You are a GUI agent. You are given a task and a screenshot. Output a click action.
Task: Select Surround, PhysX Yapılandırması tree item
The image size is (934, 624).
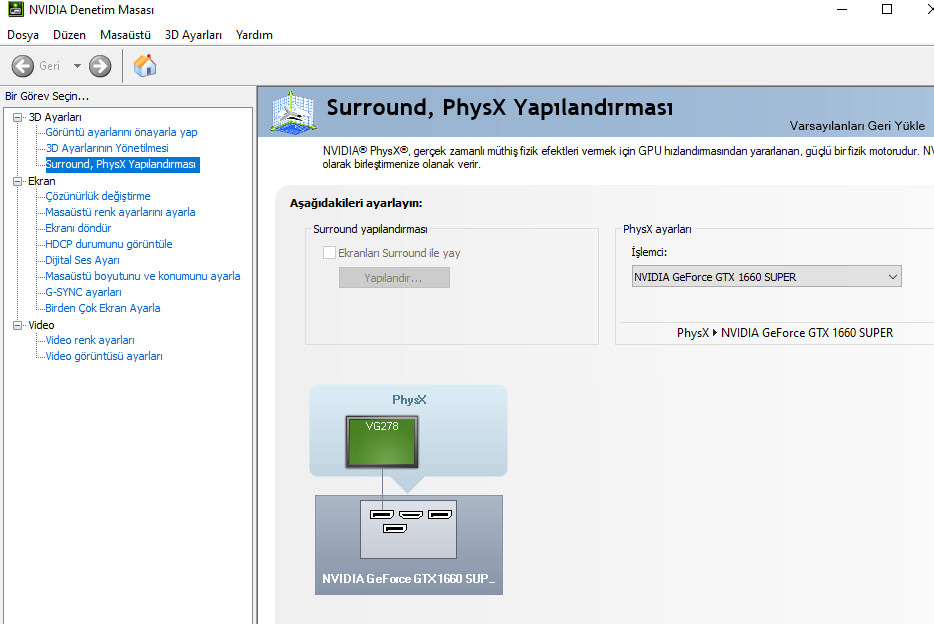click(123, 164)
